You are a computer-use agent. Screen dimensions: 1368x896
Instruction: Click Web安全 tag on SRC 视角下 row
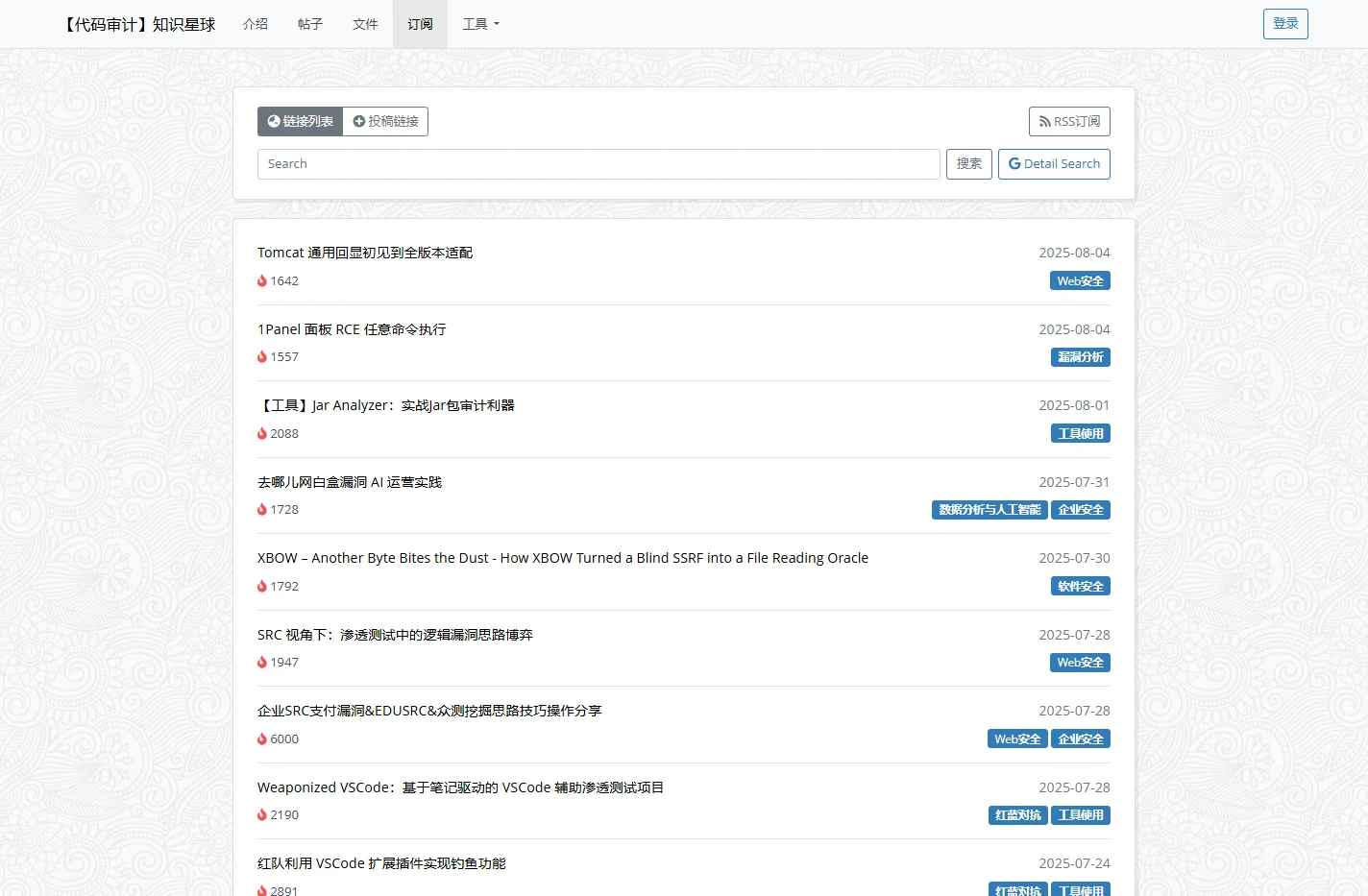click(x=1080, y=663)
